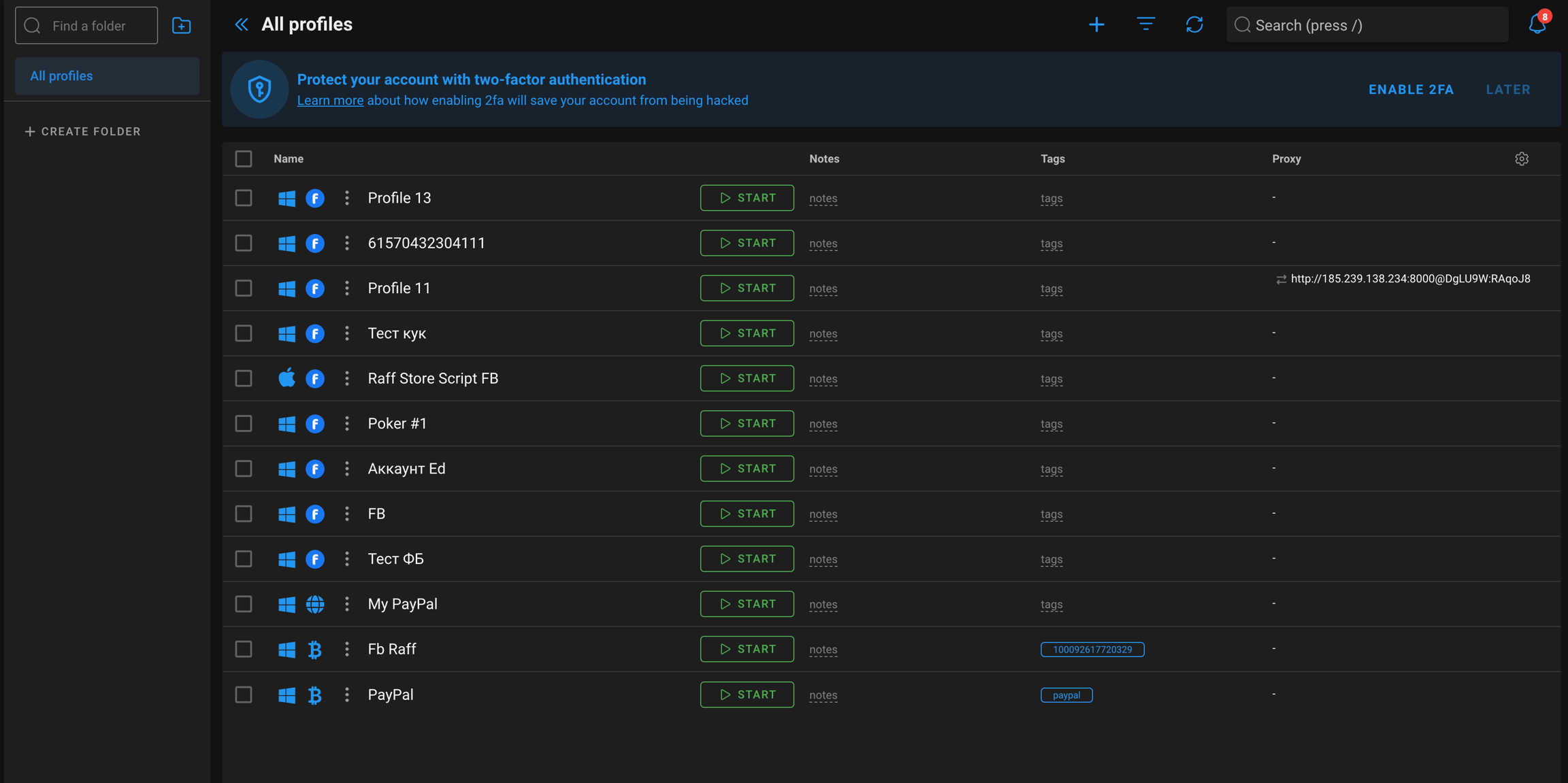Image resolution: width=1568 pixels, height=783 pixels.
Task: Collapse sidebar with double chevron arrow
Action: 241,24
